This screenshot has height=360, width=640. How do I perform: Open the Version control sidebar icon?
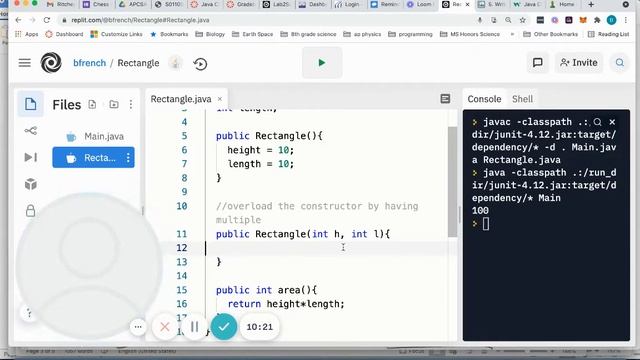(31, 131)
